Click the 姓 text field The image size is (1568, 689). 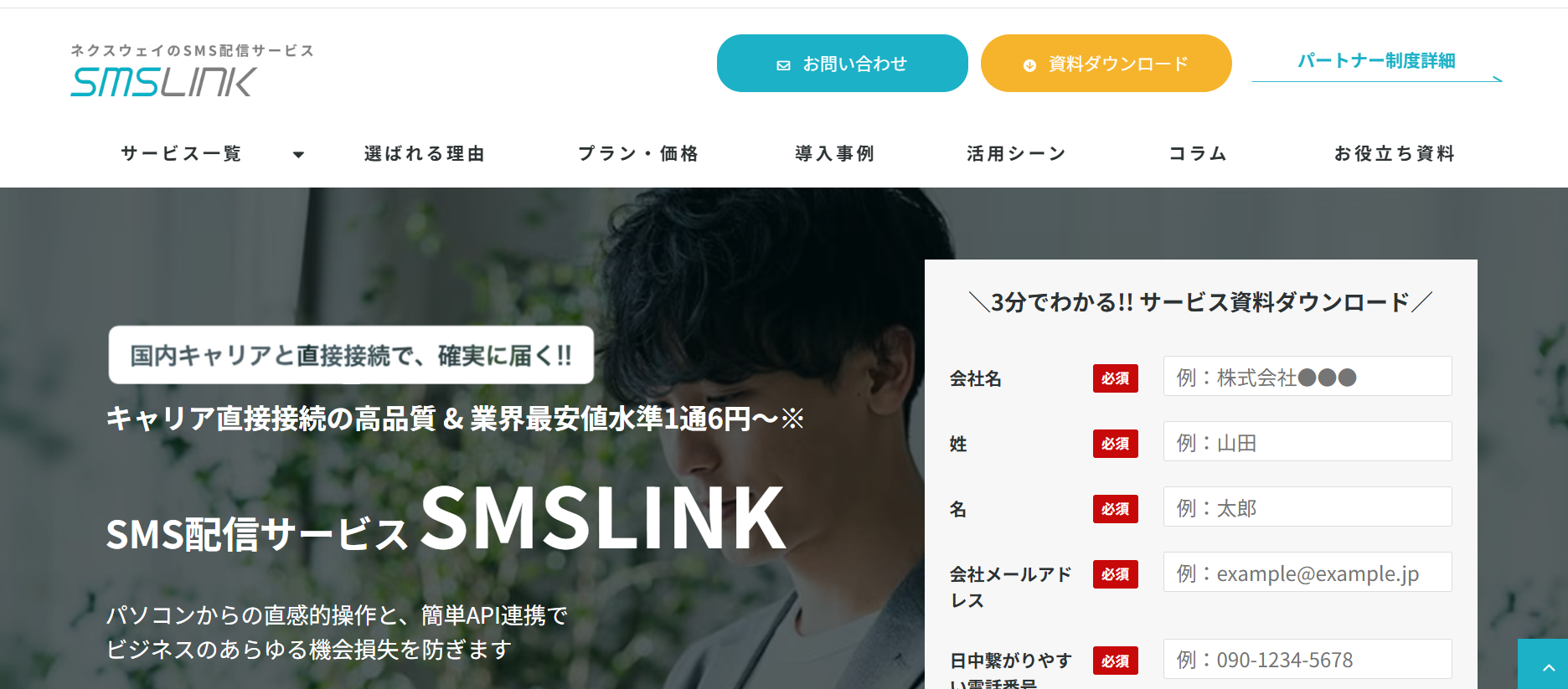(1308, 441)
